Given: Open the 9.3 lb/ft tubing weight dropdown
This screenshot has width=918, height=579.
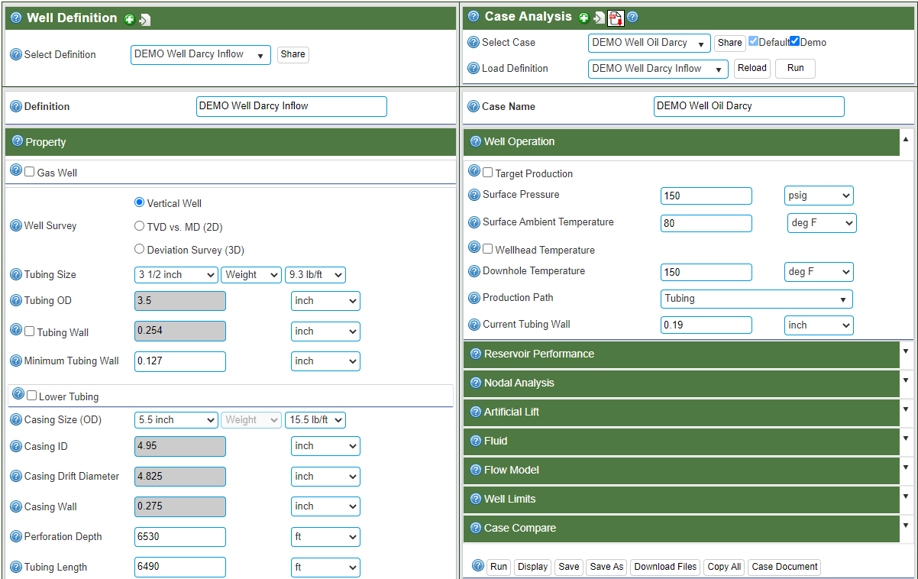Looking at the screenshot, I should pyautogui.click(x=315, y=275).
